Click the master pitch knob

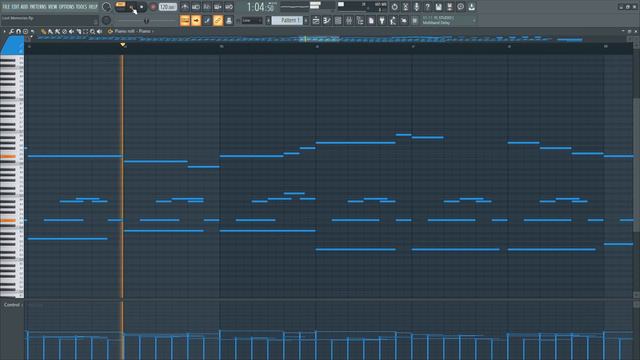pos(107,20)
